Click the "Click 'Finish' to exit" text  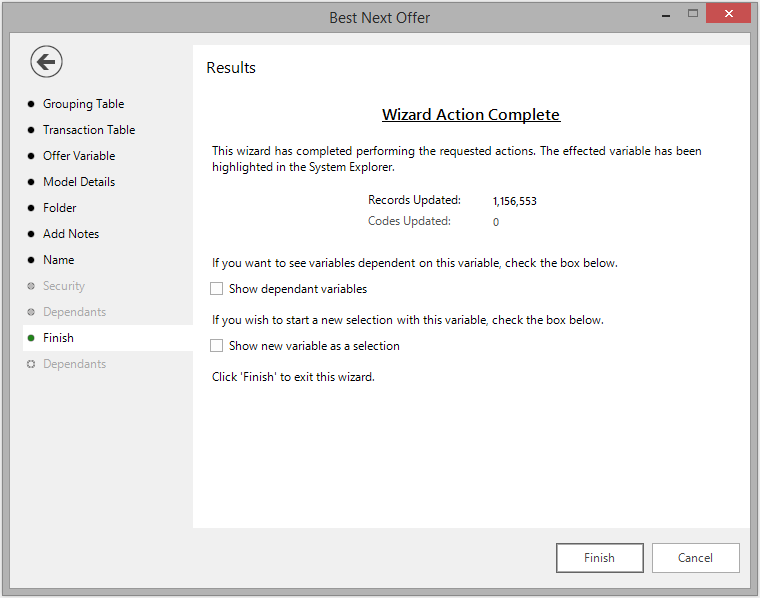pyautogui.click(x=293, y=377)
